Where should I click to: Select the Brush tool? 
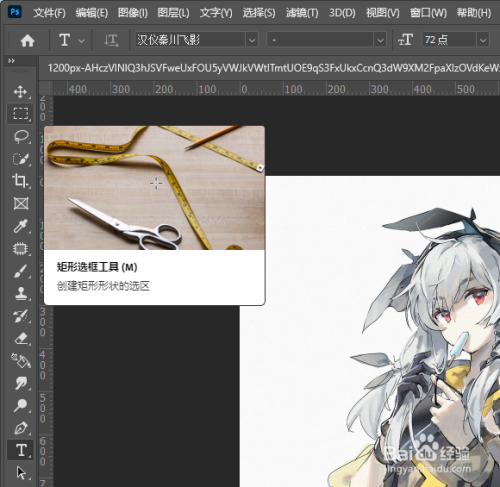click(21, 271)
